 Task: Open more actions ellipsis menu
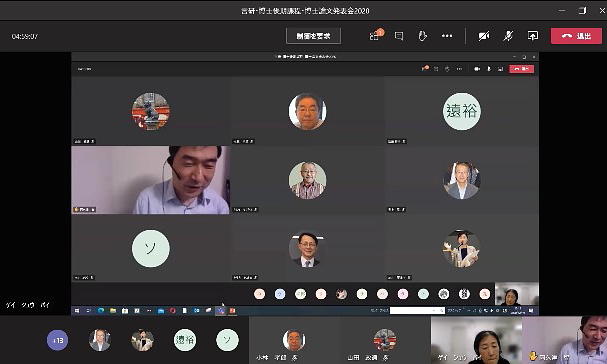pos(447,36)
